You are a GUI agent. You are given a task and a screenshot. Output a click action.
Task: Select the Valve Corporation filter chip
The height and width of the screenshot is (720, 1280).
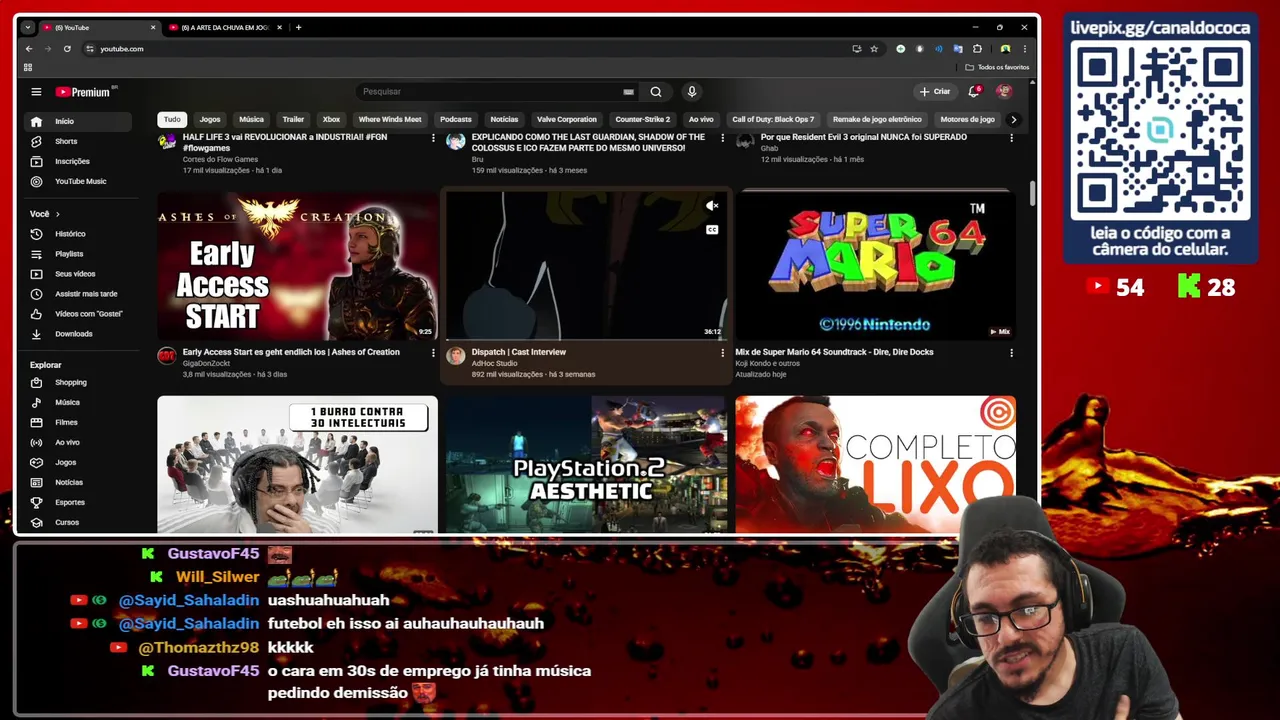(567, 120)
